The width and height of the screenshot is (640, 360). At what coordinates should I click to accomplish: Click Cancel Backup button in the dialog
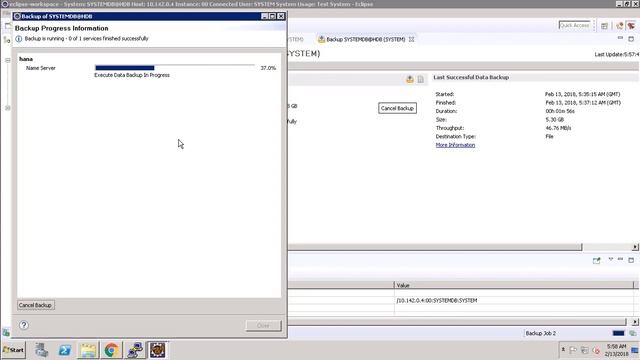coord(35,305)
